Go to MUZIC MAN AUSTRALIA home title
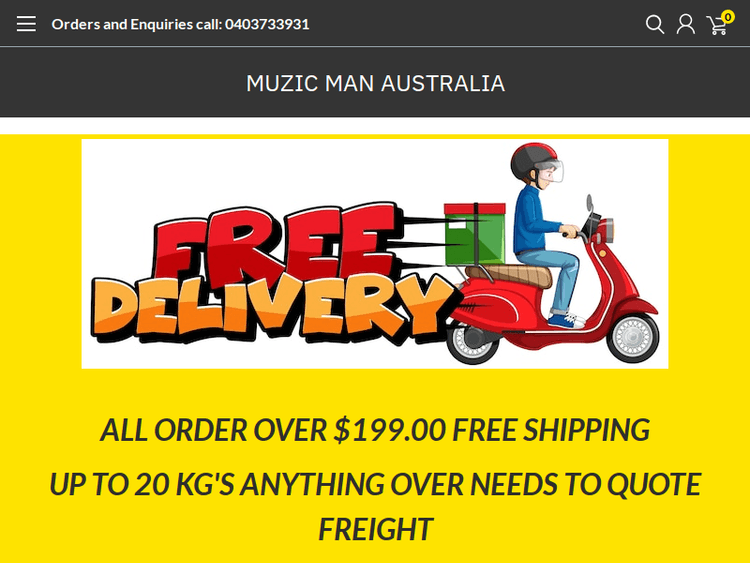750x563 pixels. [x=375, y=83]
